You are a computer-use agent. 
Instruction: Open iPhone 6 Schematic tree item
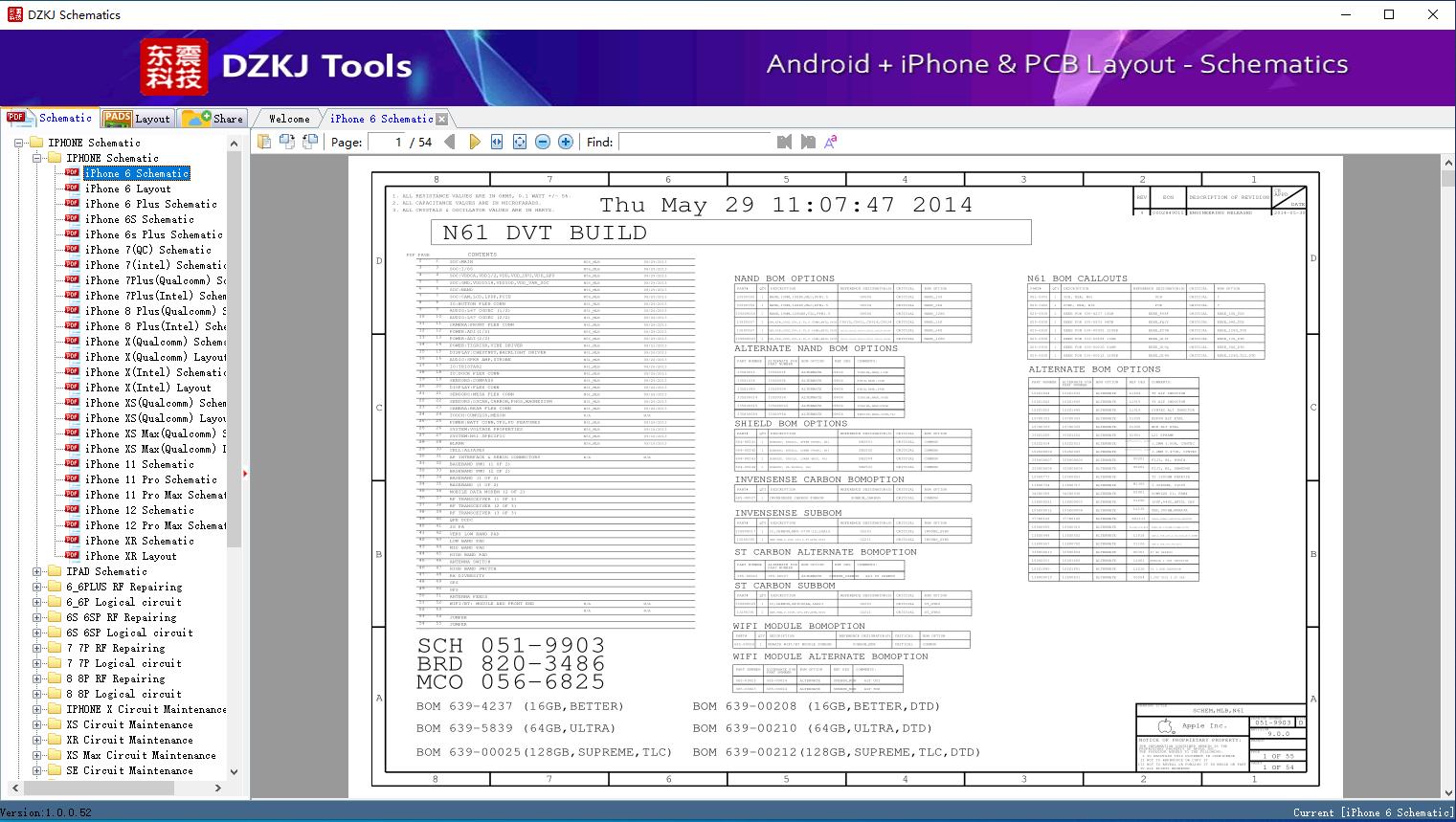click(x=137, y=173)
